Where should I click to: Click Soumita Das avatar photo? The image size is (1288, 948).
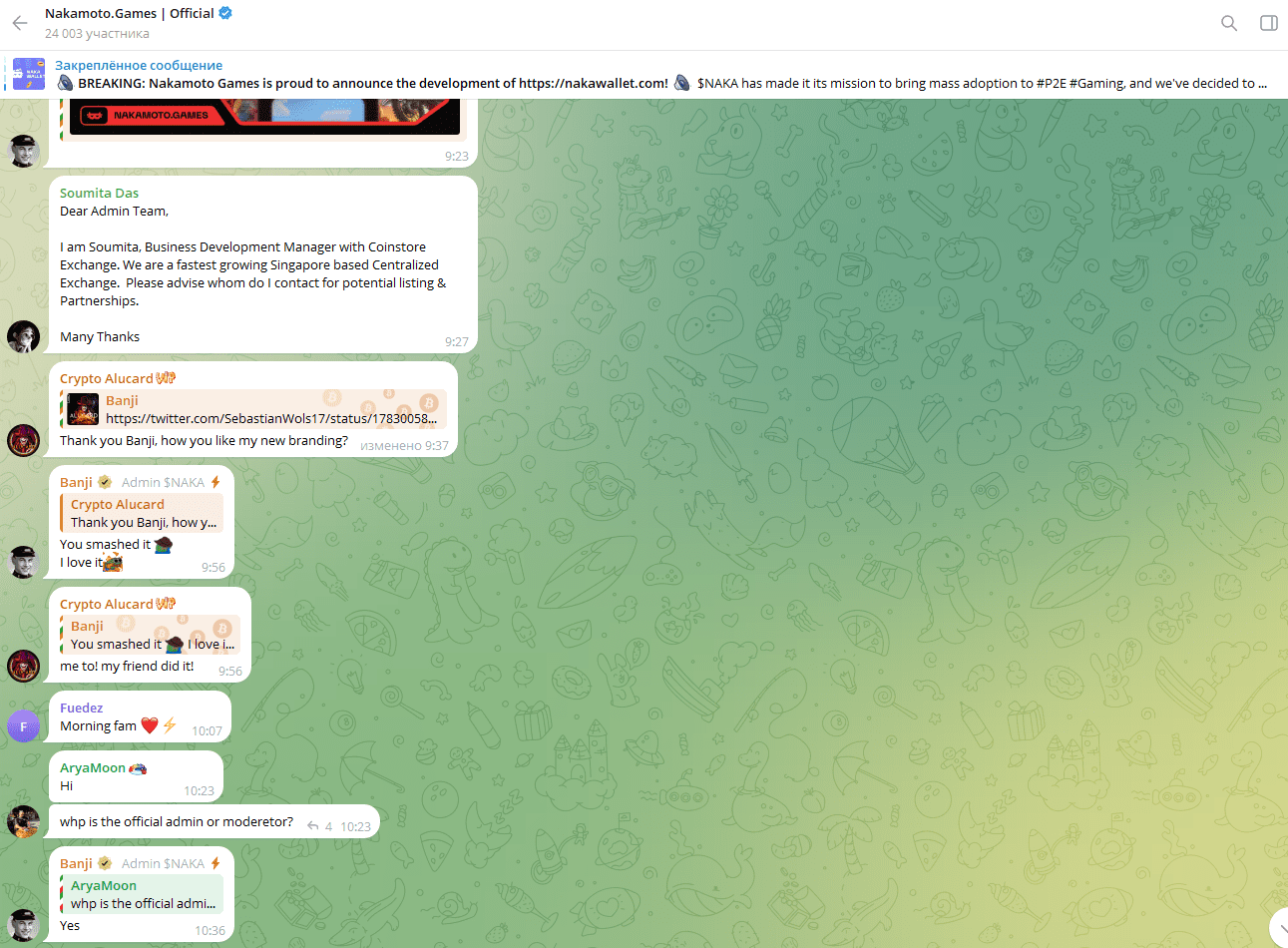point(24,337)
